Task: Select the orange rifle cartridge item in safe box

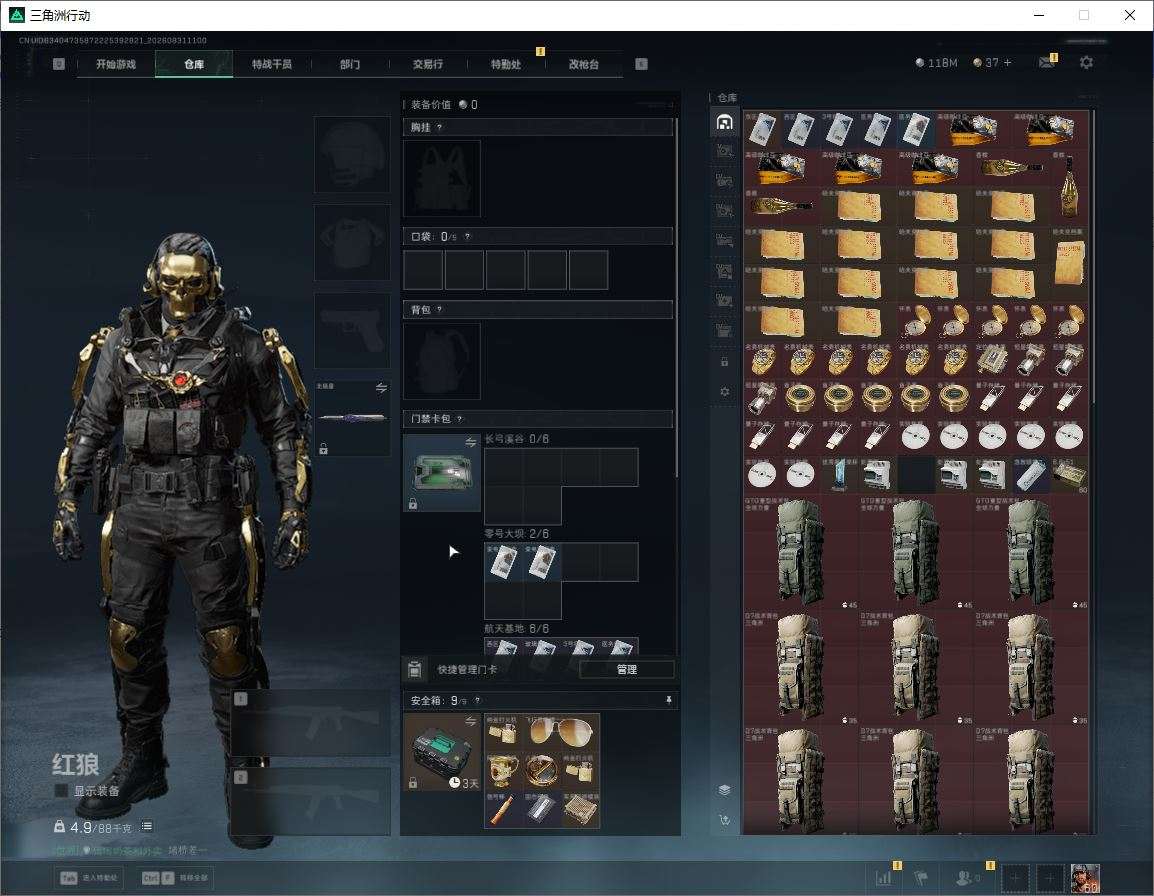Action: (503, 809)
